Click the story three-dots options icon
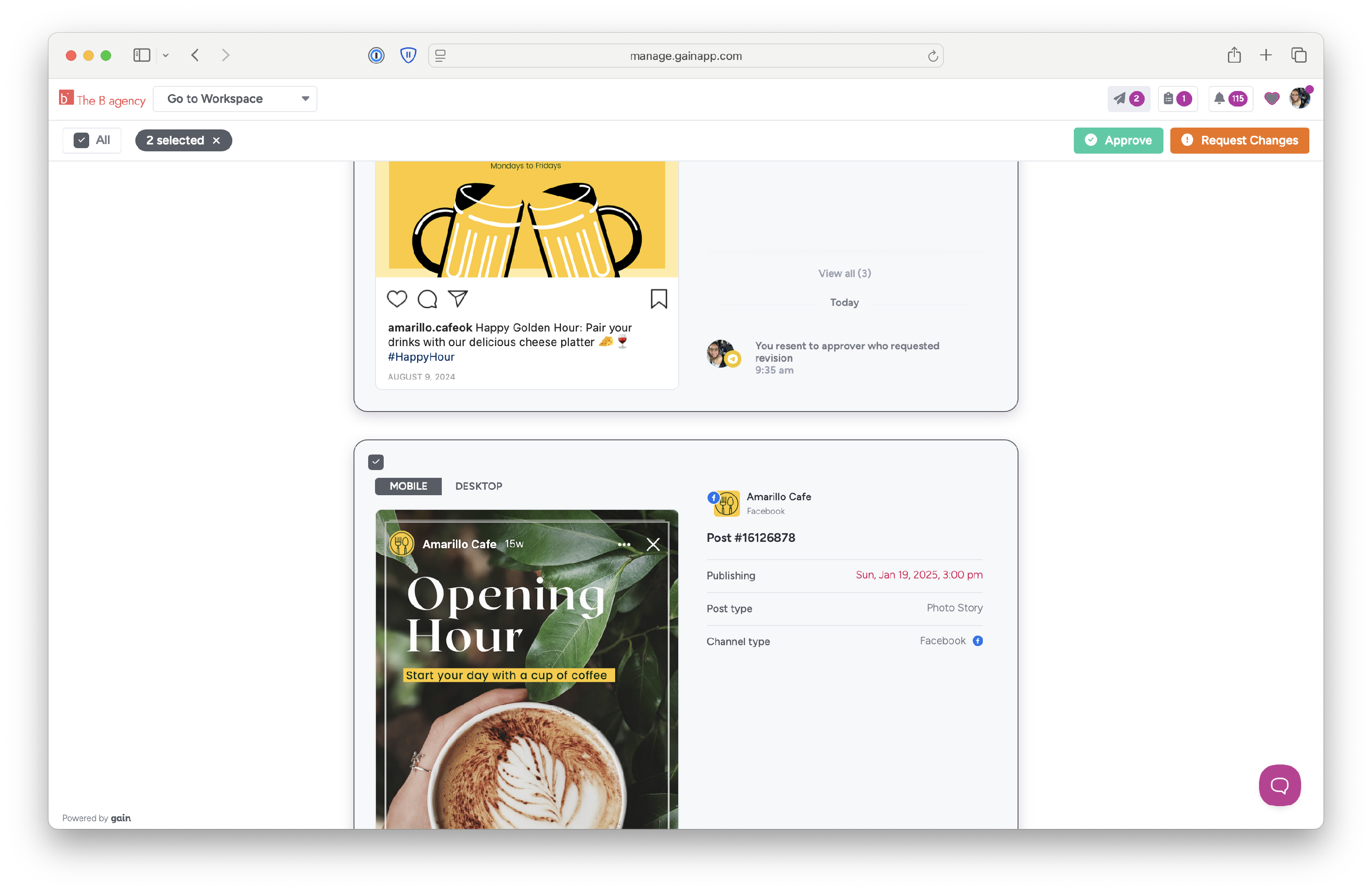The image size is (1372, 893). point(623,544)
